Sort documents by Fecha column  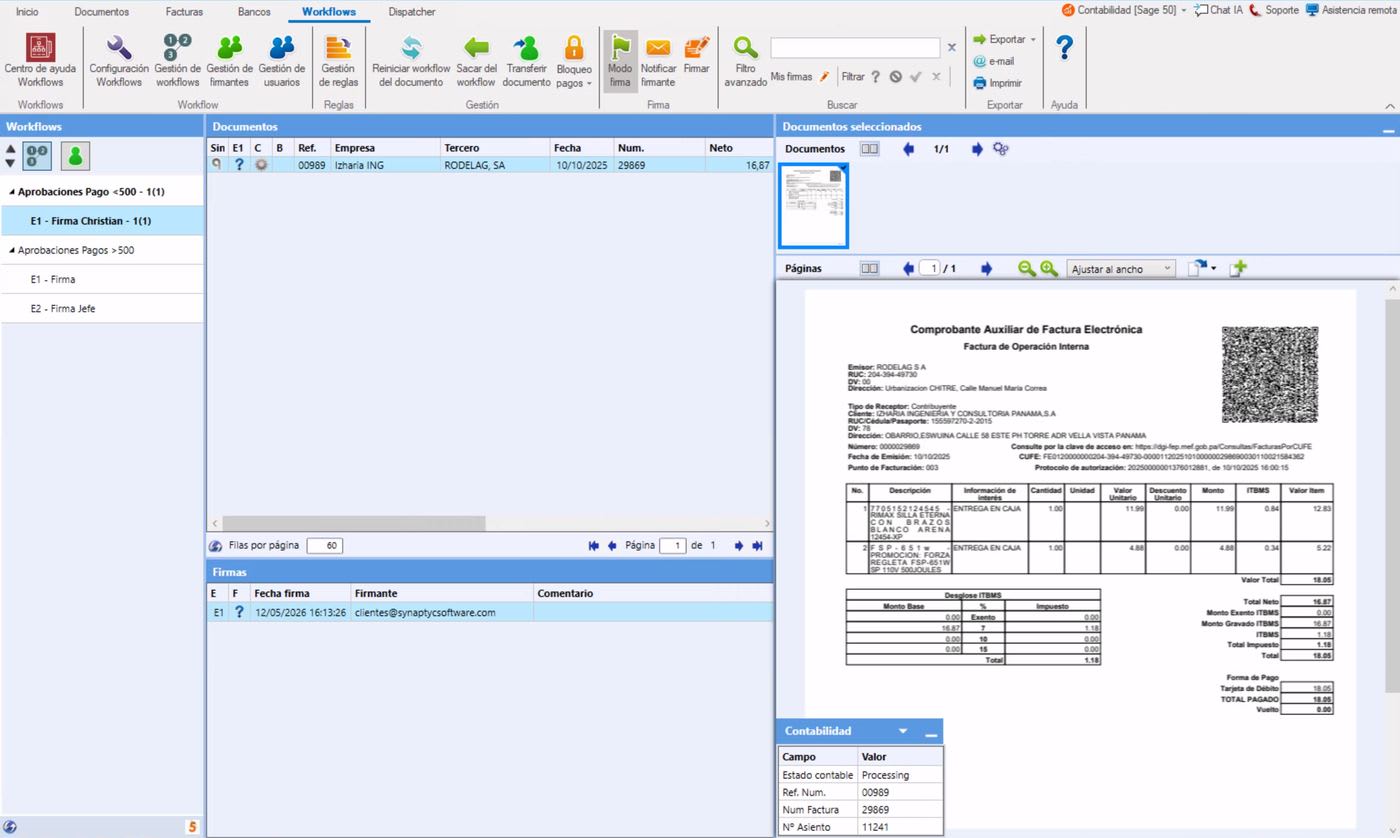[580, 148]
